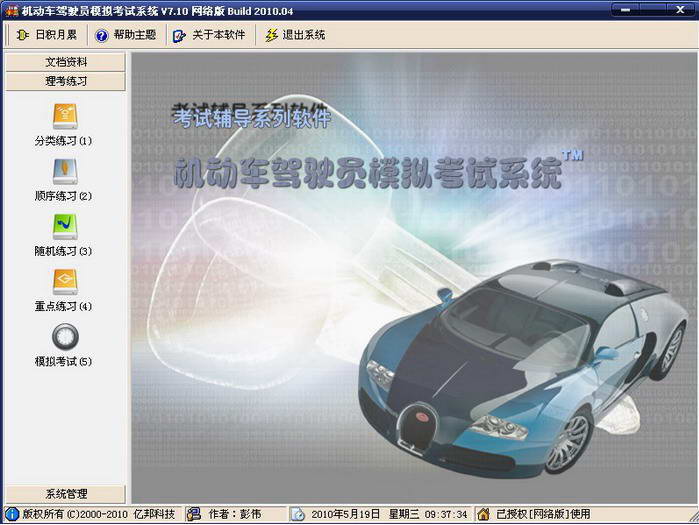Open the 分类练习 (1) orange icon

[65, 116]
